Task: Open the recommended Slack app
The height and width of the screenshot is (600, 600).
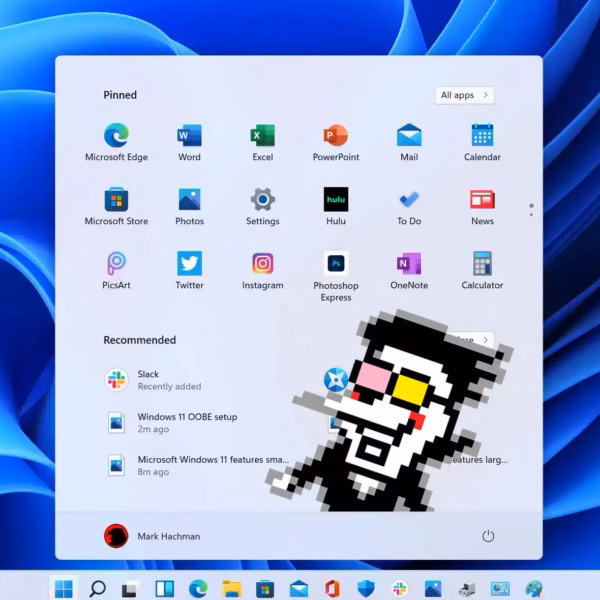Action: coord(153,380)
